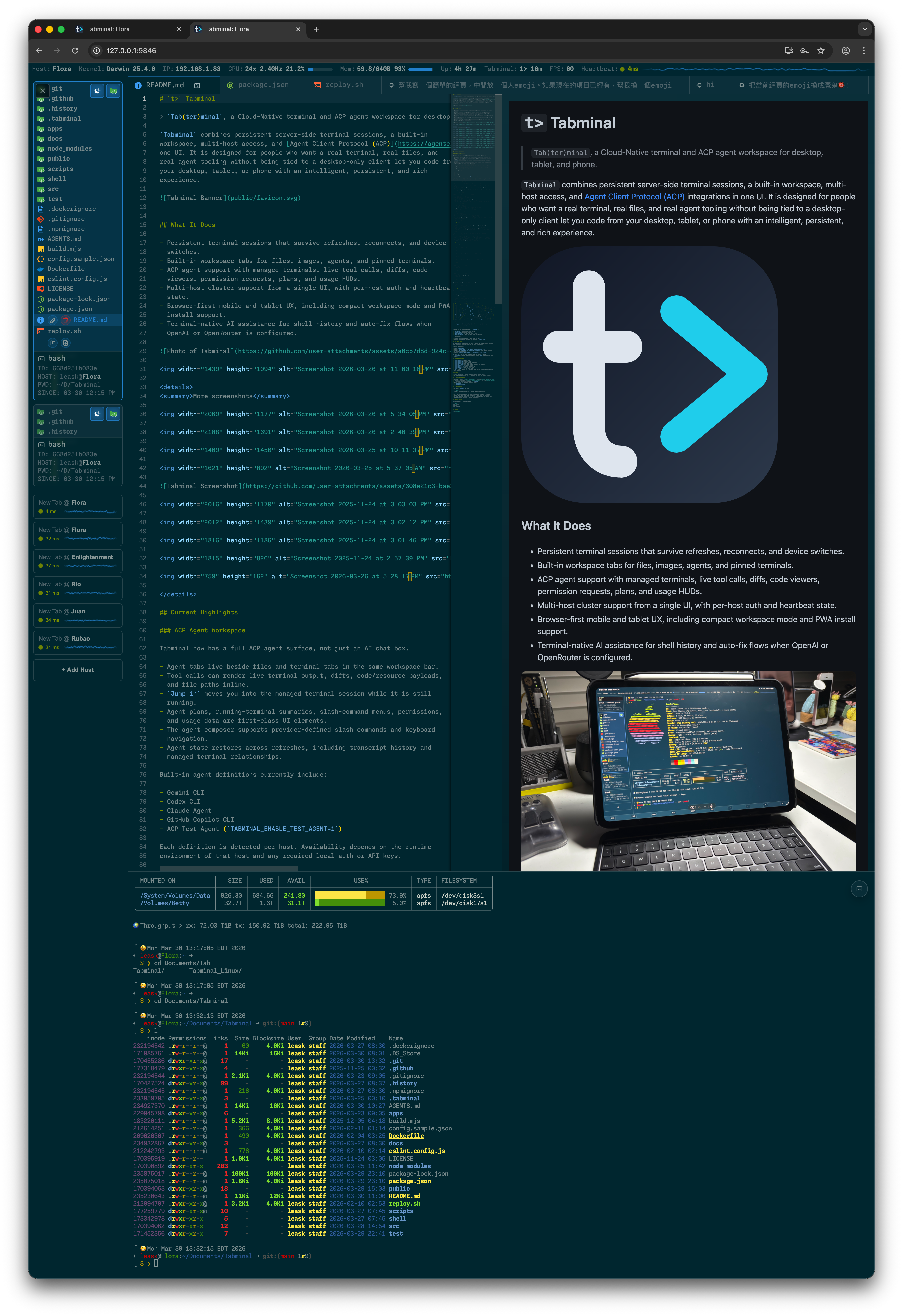Click the split preview icon on README.md tab
Image resolution: width=903 pixels, height=1316 pixels.
[197, 86]
